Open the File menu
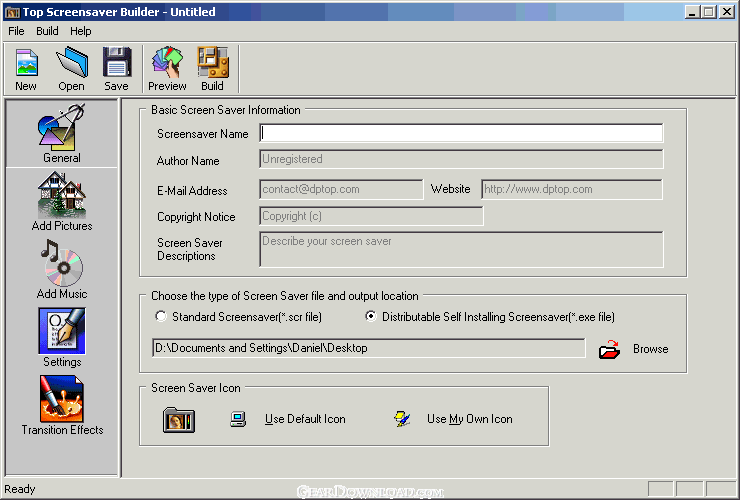 coord(16,31)
